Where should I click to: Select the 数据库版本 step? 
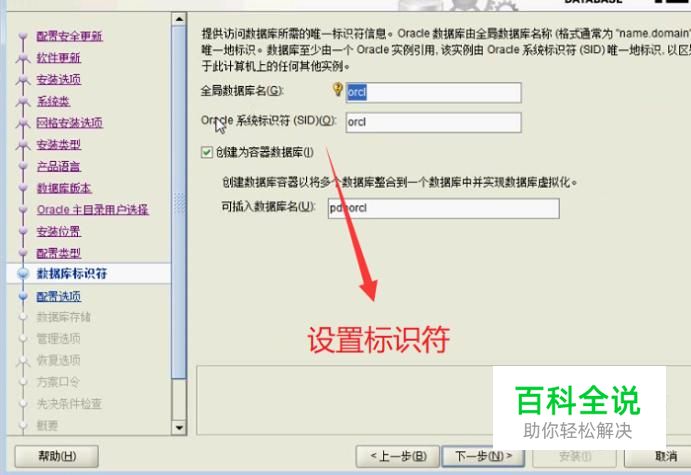pos(64,188)
